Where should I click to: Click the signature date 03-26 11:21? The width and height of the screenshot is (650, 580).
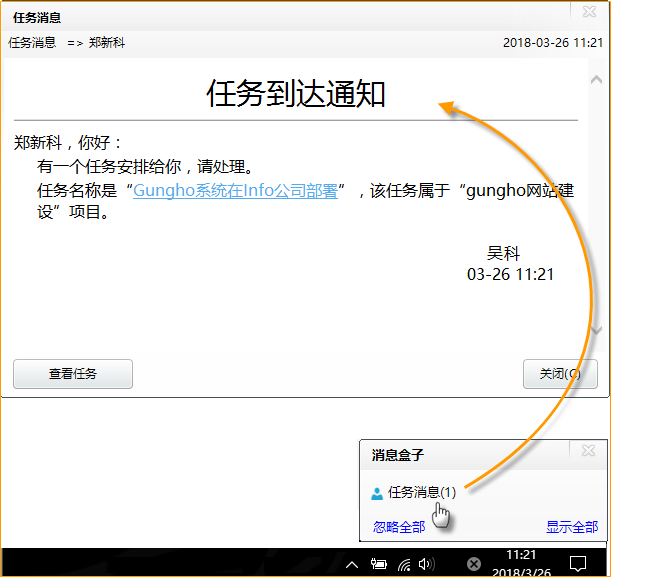510,274
